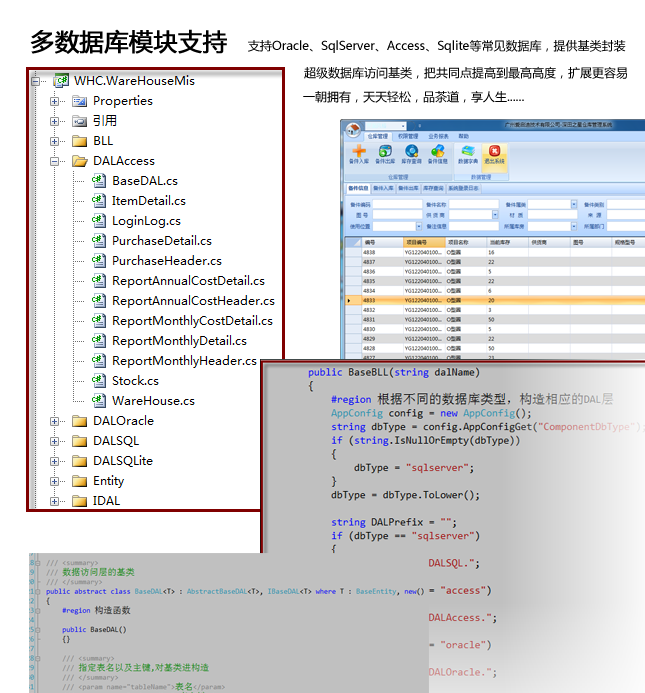Viewport: 645px width, 693px height.
Task: Select grid row with 编号 4838
Action: pyautogui.click(x=494, y=252)
